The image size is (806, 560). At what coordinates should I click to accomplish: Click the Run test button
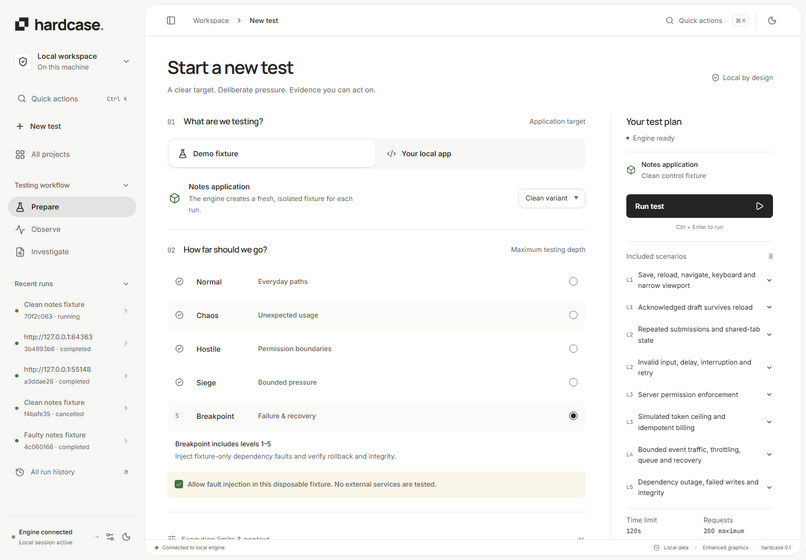pos(699,206)
